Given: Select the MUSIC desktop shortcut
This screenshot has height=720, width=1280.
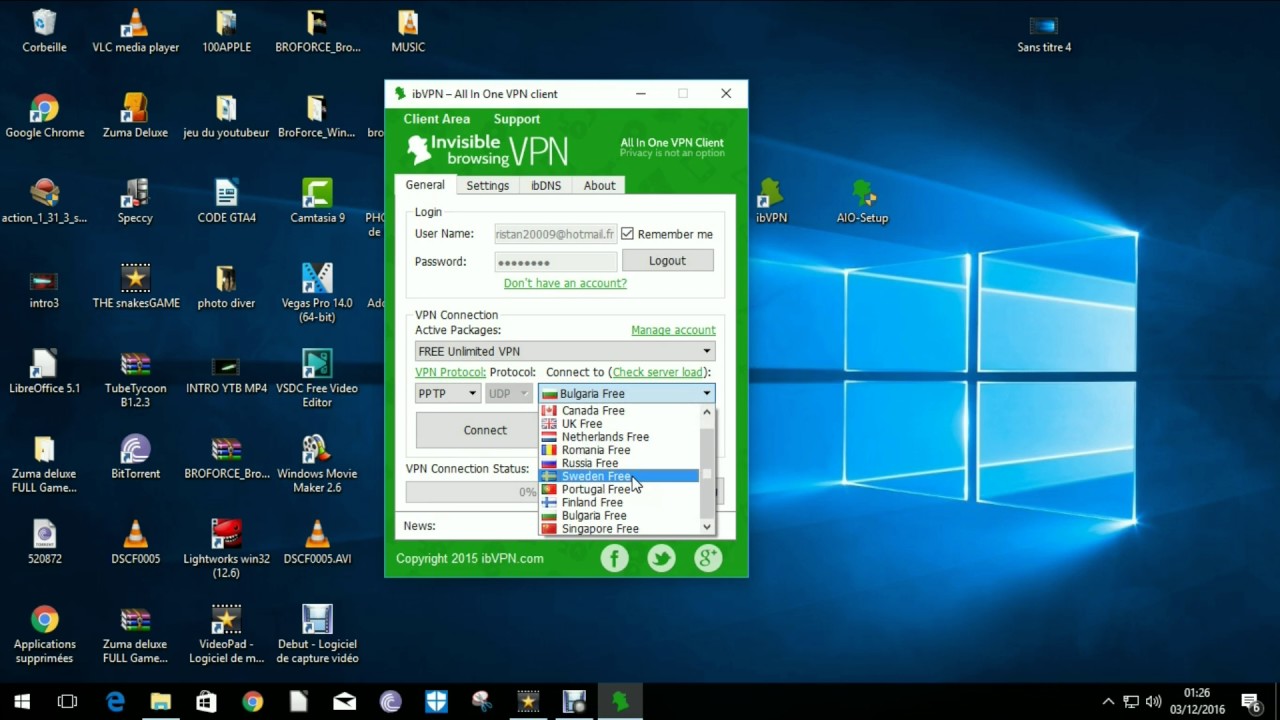Looking at the screenshot, I should (408, 31).
